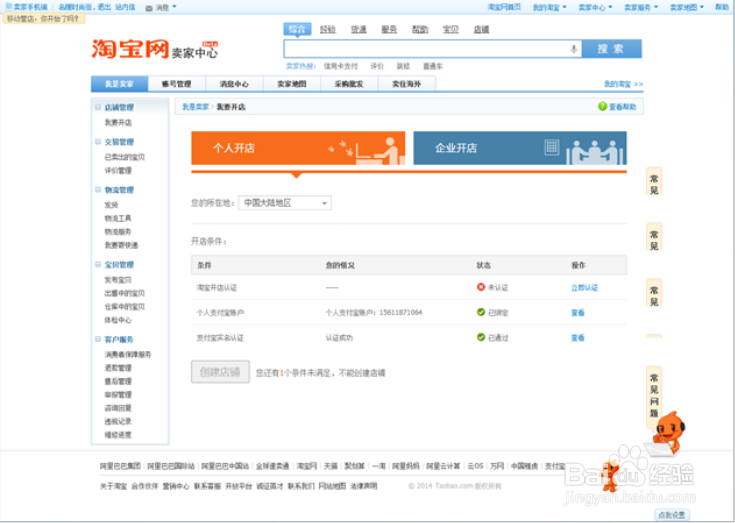The height and width of the screenshot is (523, 735).
Task: Collapse the 物流管理 section in sidebar
Action: click(98, 190)
